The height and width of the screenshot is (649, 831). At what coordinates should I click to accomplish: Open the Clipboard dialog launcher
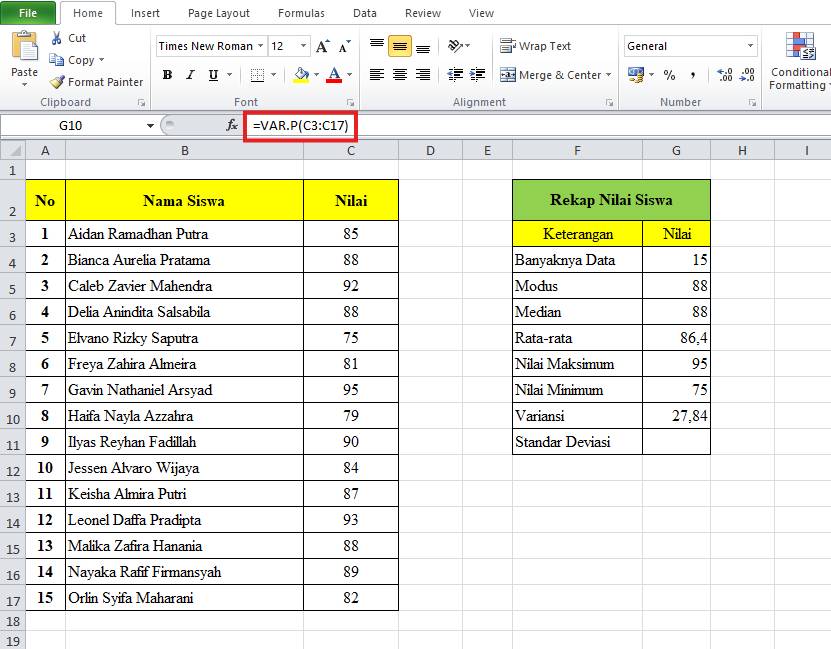(x=141, y=103)
